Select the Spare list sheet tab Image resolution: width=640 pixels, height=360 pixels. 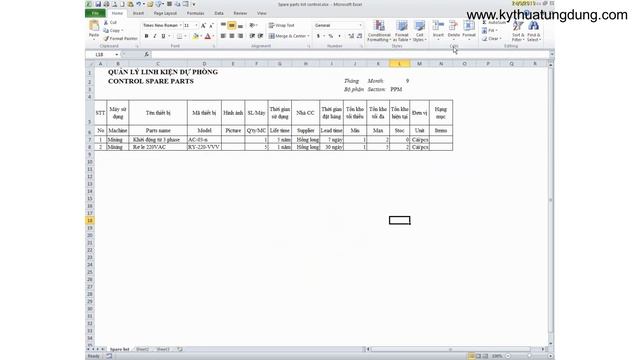(x=120, y=349)
